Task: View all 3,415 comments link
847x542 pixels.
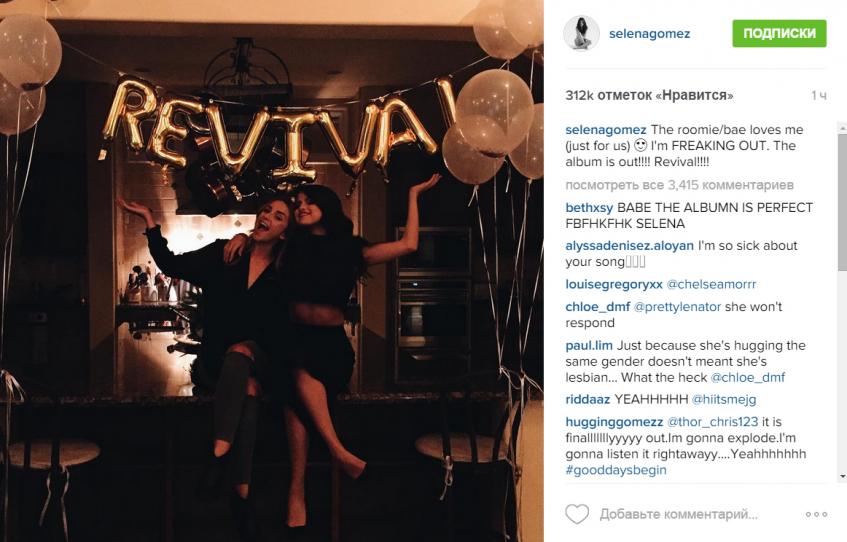Action: tap(679, 185)
